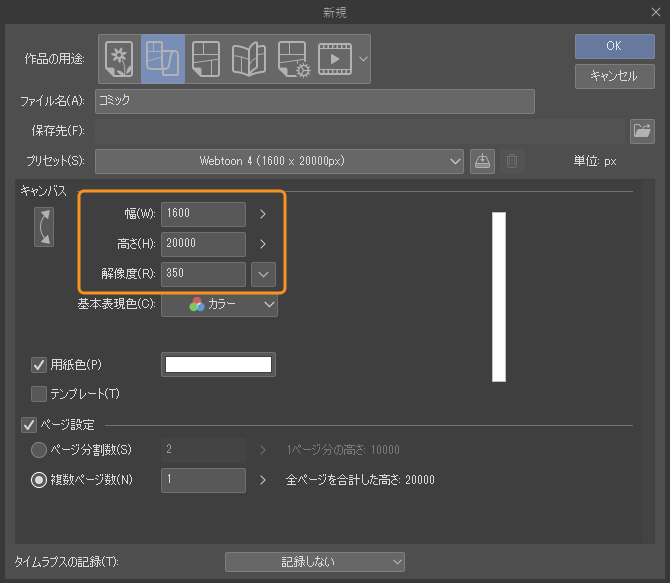Select the show all comic settings icon

point(294,59)
